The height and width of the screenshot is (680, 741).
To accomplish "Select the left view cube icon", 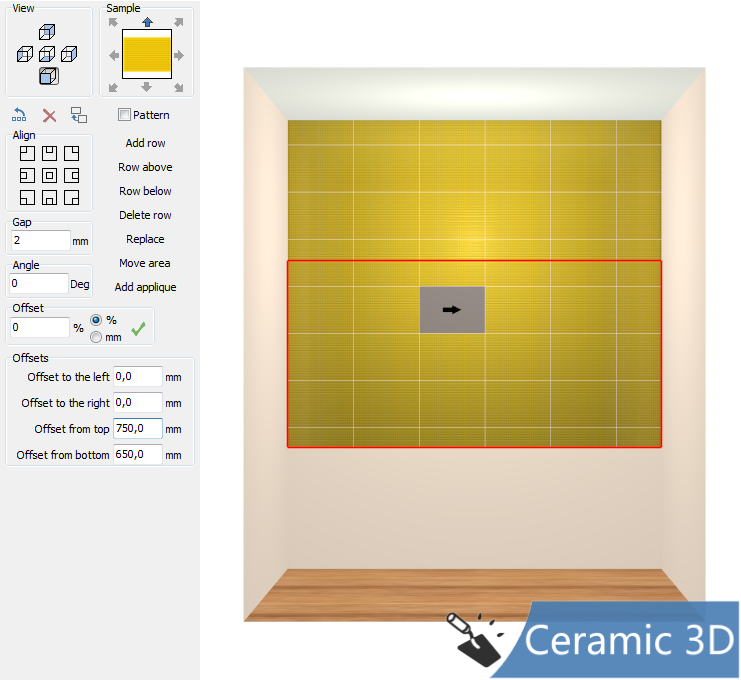I will pos(25,54).
